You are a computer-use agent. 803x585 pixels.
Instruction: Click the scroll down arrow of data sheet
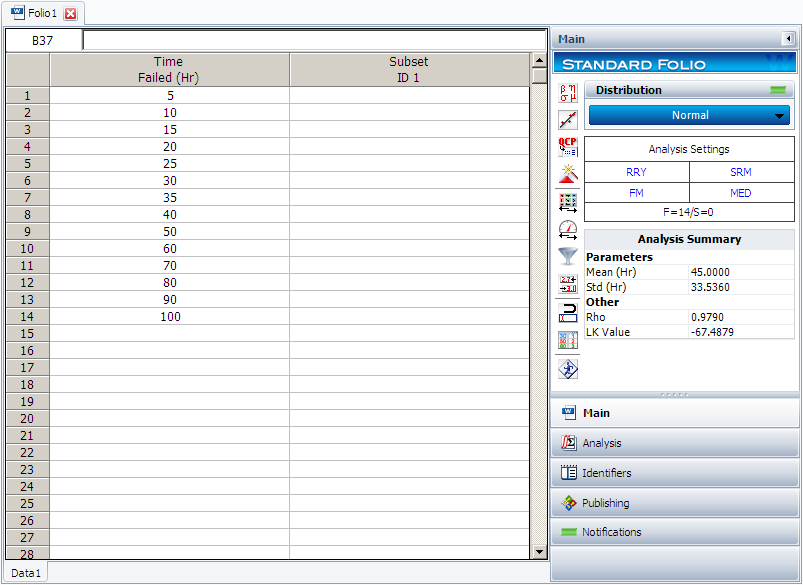(540, 551)
